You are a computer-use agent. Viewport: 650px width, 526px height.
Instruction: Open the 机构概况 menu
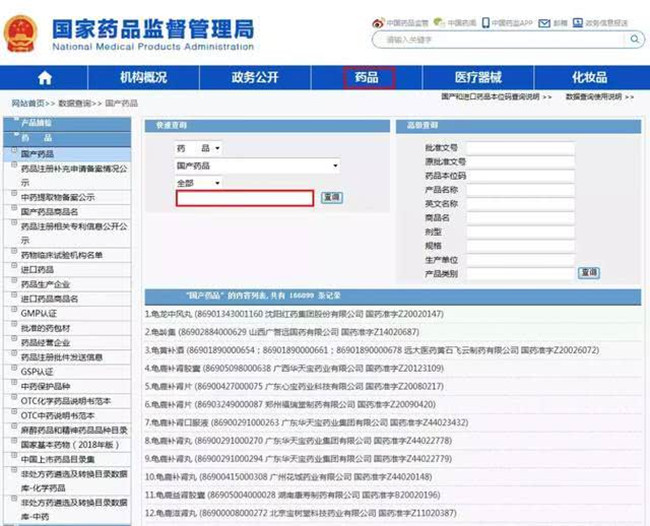pyautogui.click(x=143, y=77)
